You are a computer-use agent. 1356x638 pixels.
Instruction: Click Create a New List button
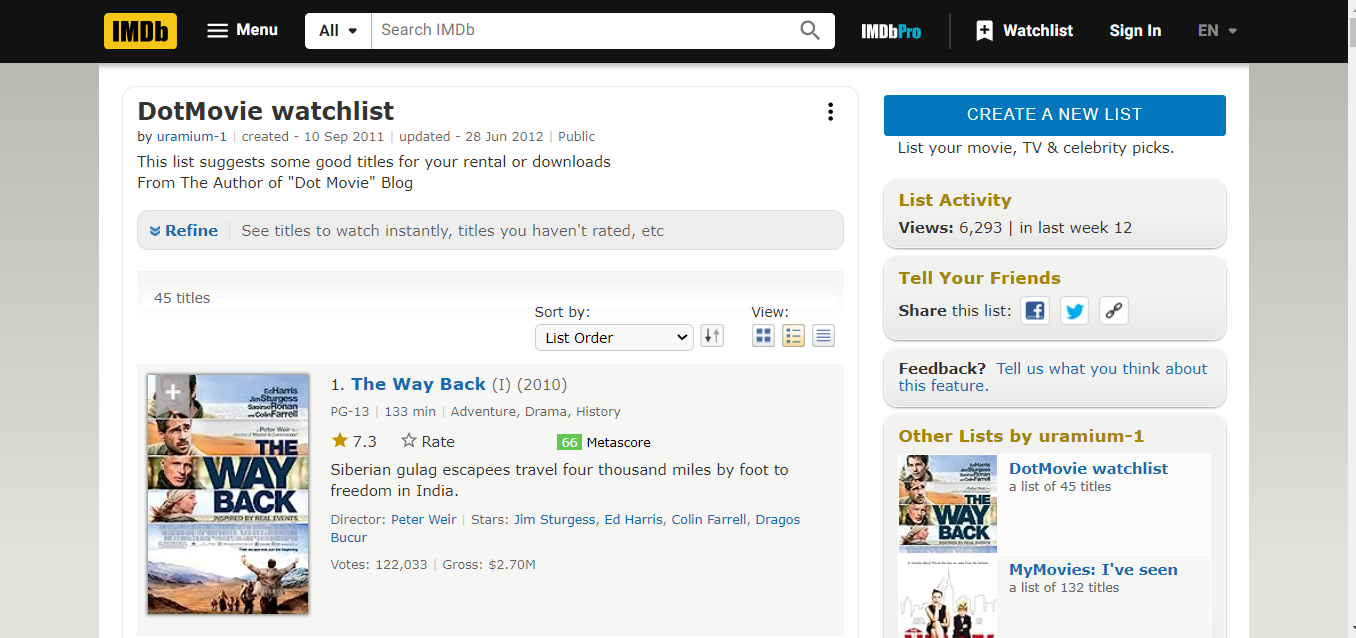[x=1055, y=115]
